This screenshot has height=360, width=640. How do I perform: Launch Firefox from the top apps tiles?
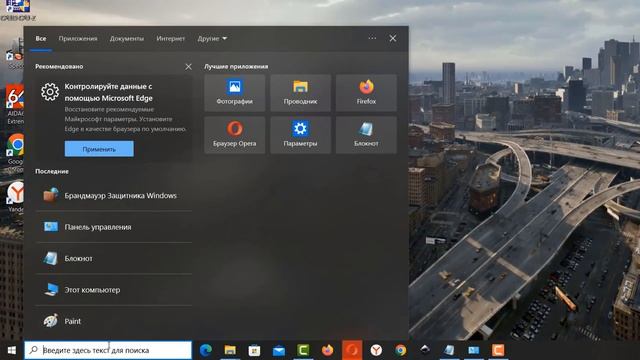(x=366, y=93)
